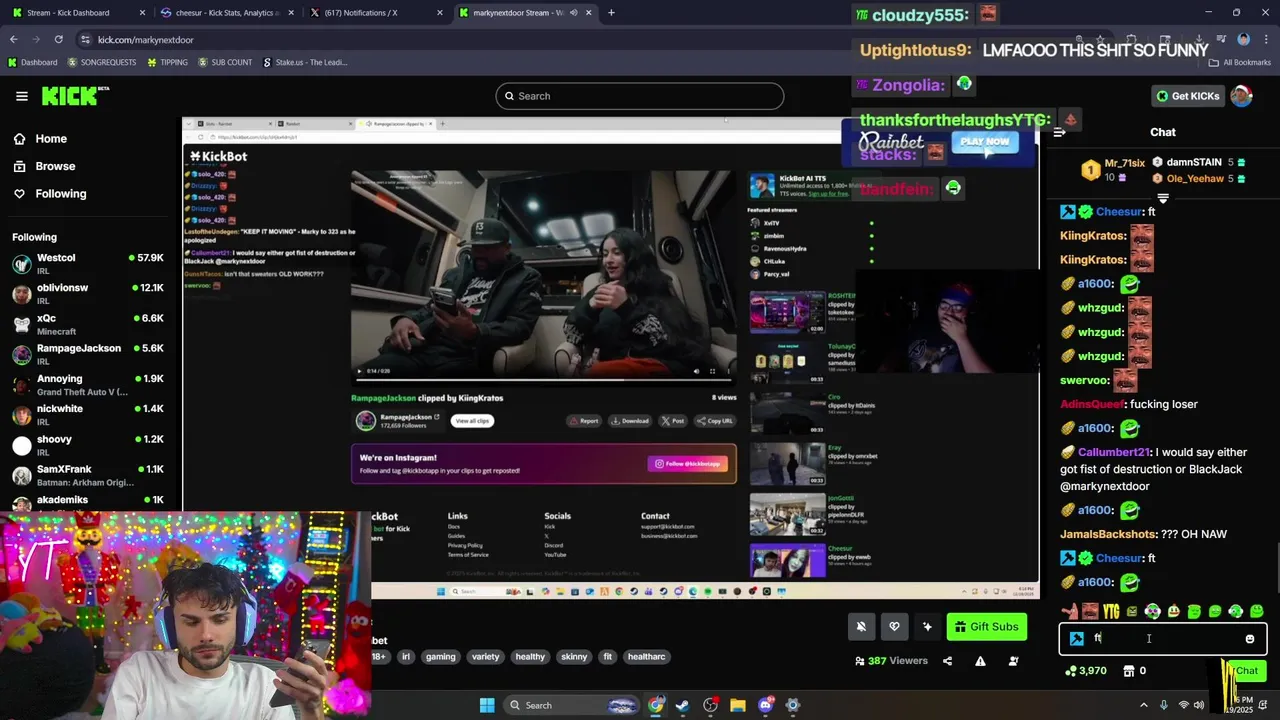
Task: Click the Follow @kickbotapp button in the stream
Action: click(x=688, y=464)
